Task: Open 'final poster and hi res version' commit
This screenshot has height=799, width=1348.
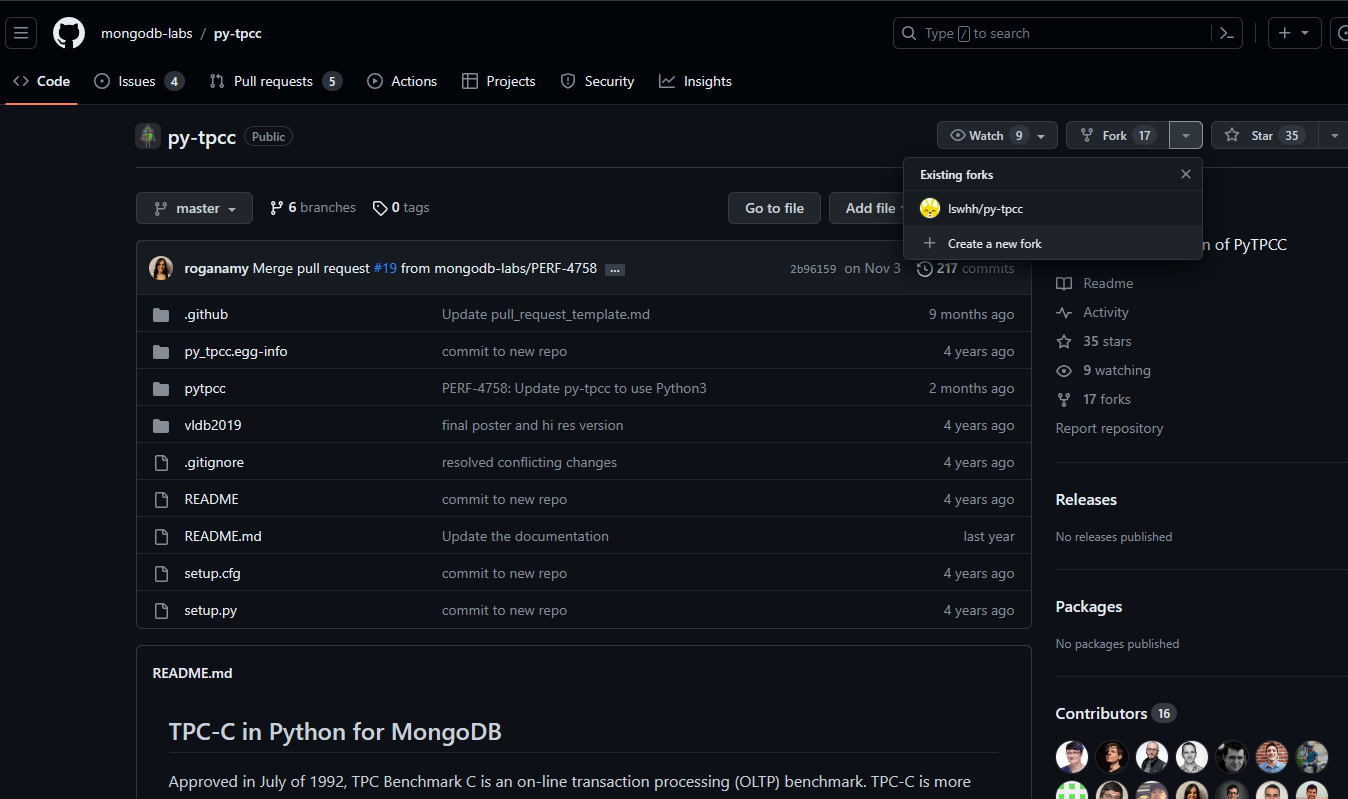Action: coord(532,425)
